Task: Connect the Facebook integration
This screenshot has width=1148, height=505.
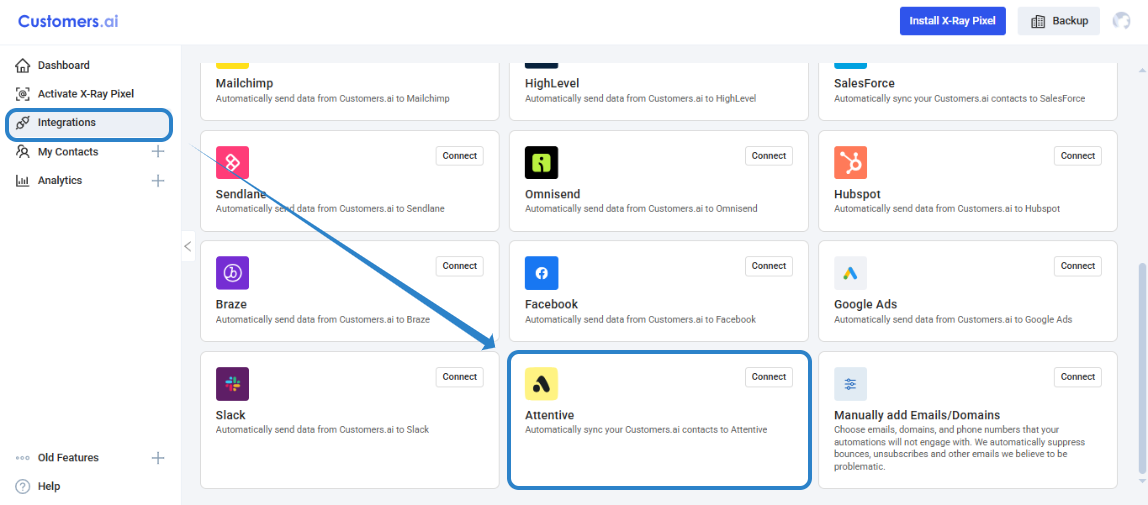Action: pos(769,266)
